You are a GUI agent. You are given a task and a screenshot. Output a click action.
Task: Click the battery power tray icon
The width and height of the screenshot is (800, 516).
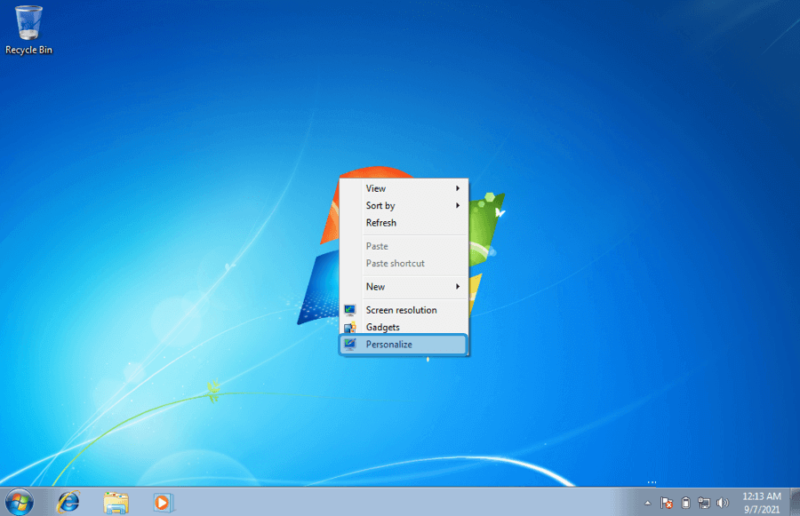pyautogui.click(x=686, y=503)
